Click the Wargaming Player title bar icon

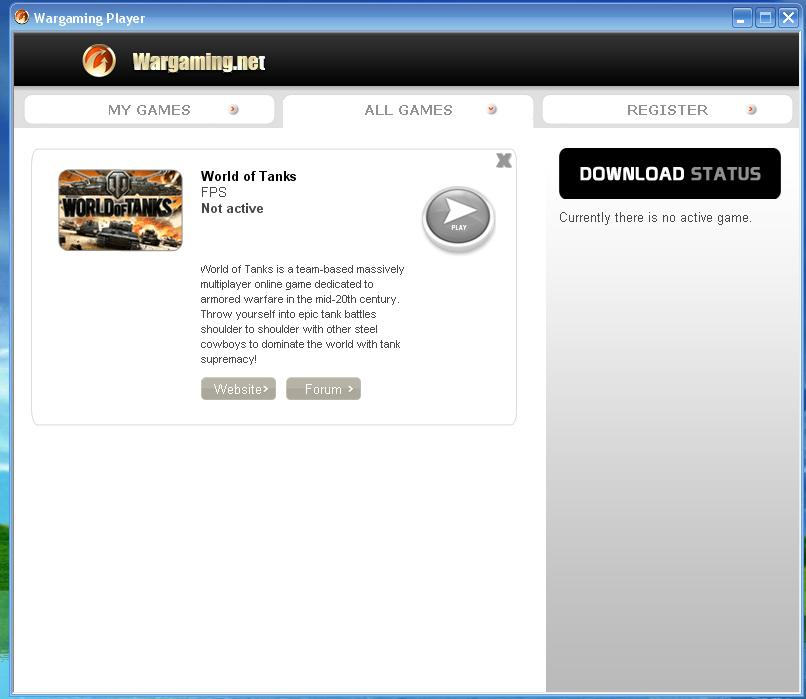[x=22, y=17]
